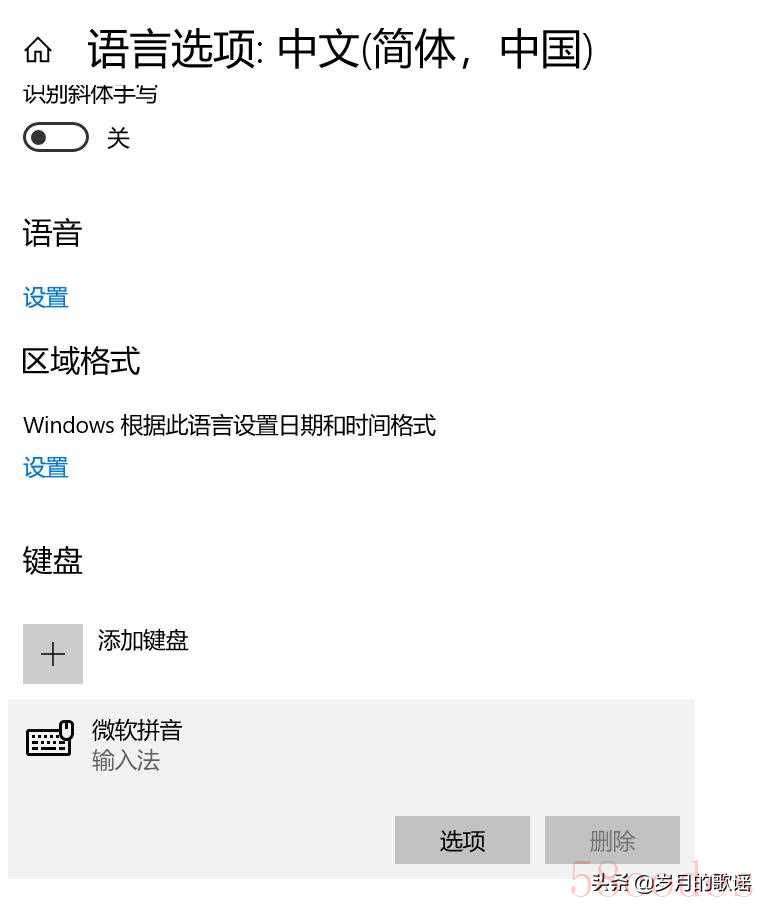Click the 识别斜体手写 label text

[x=90, y=94]
